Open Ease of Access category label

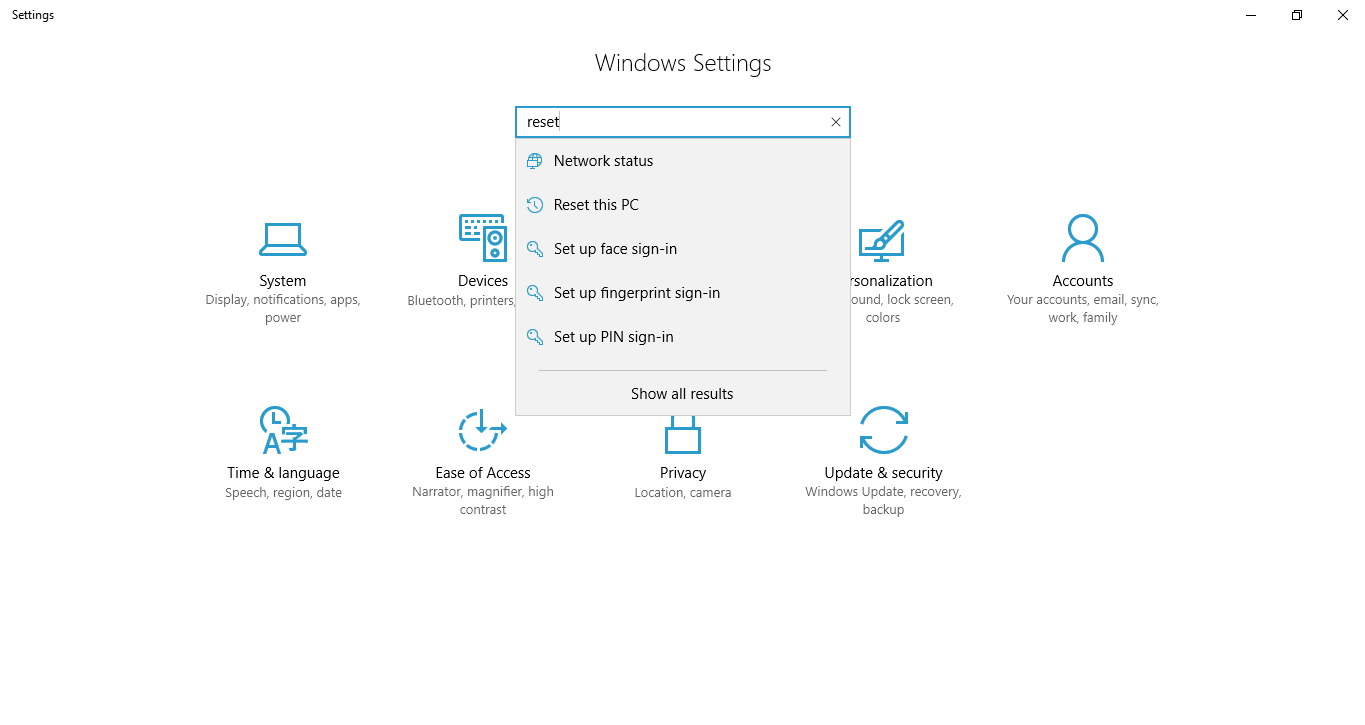click(483, 473)
